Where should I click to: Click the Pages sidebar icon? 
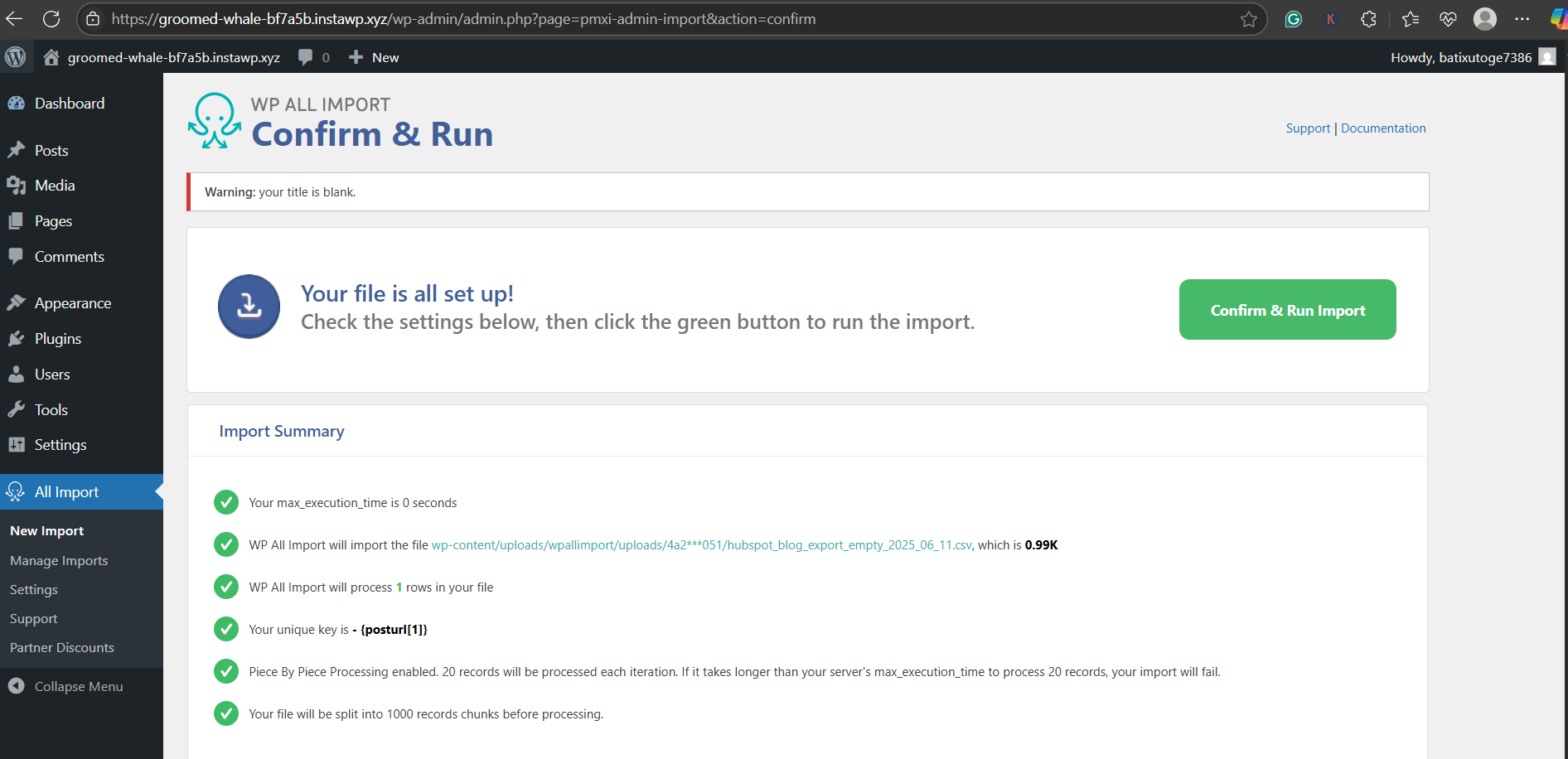pos(16,221)
